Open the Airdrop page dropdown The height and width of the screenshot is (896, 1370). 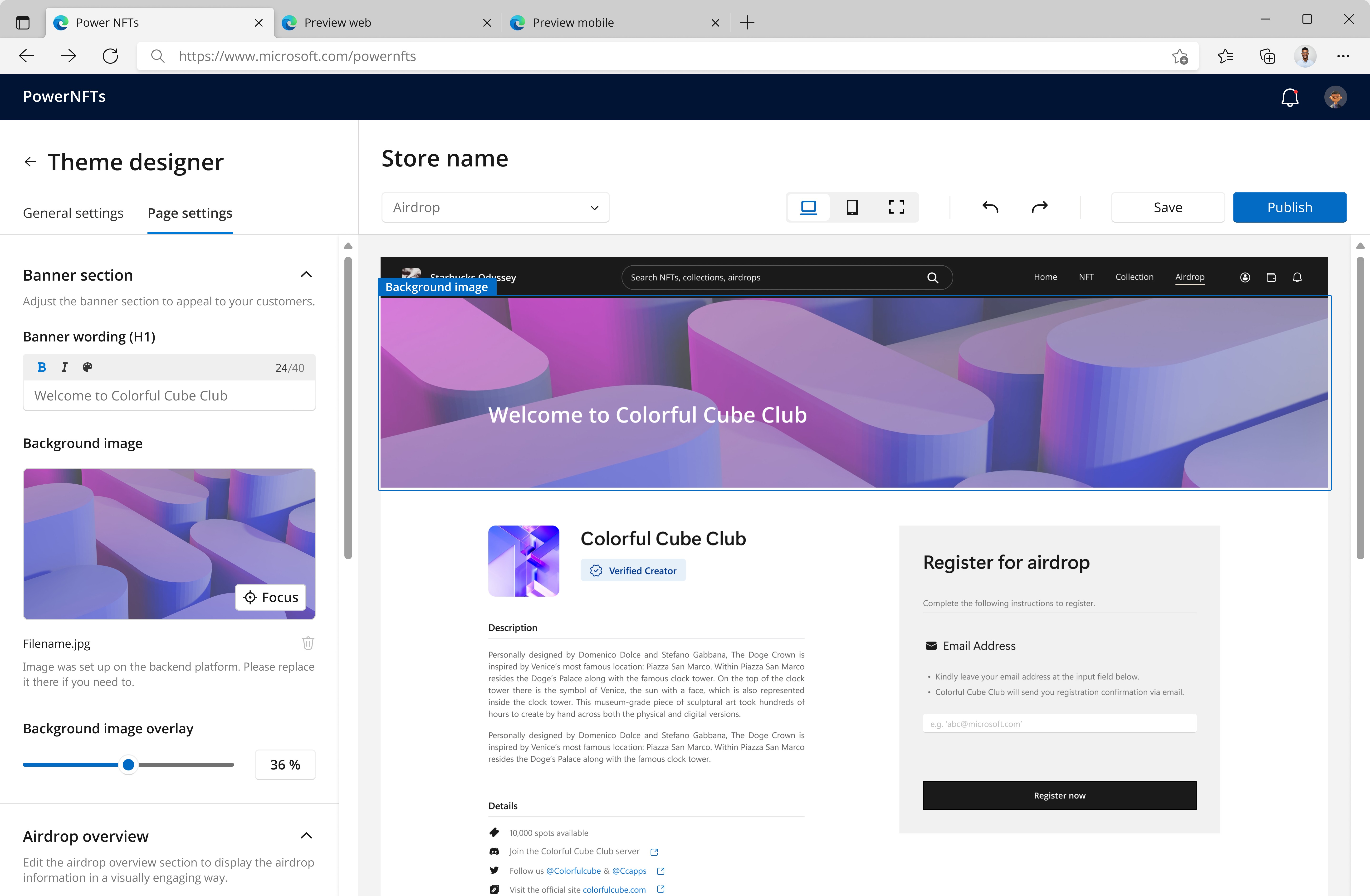click(x=495, y=207)
